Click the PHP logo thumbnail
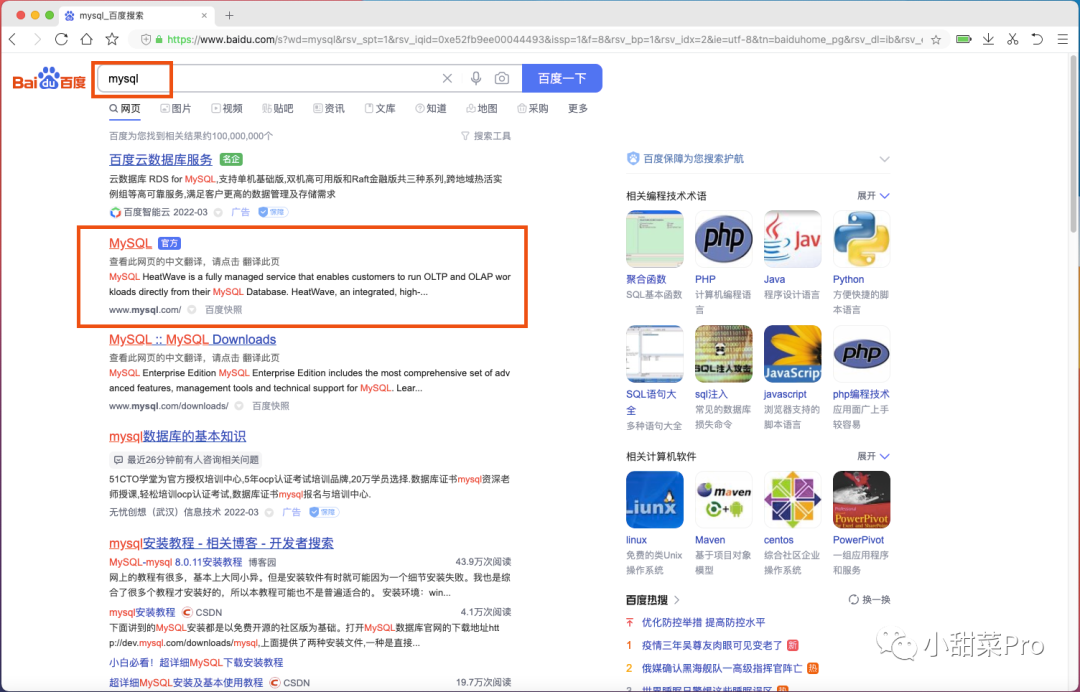This screenshot has width=1080, height=692. pos(723,239)
